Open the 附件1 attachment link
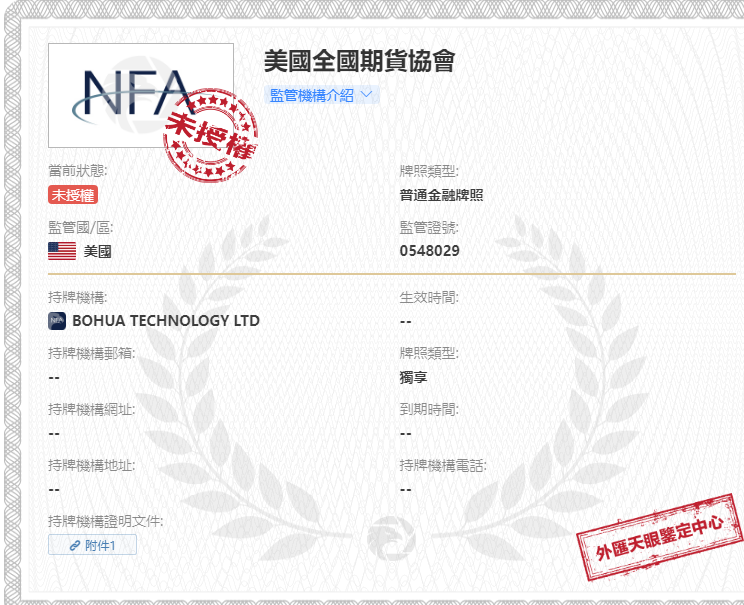This screenshot has height=605, width=744. click(x=93, y=545)
